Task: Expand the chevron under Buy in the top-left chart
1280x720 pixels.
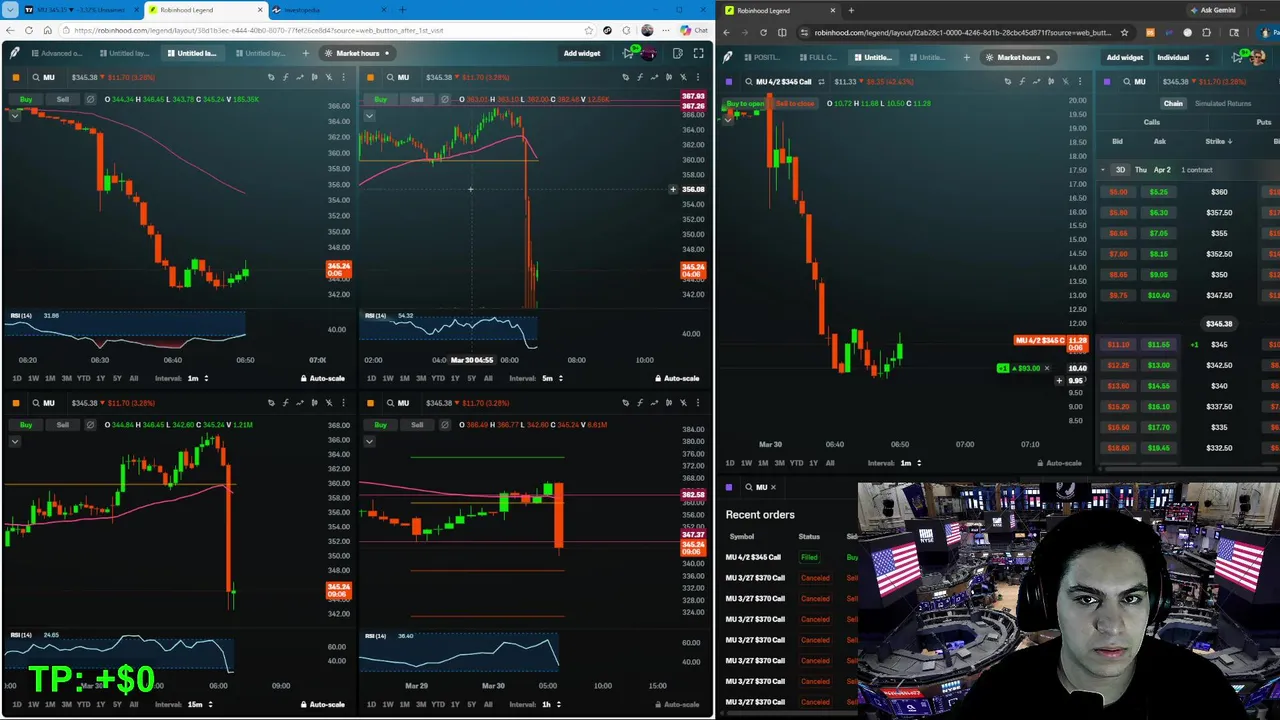Action: 15,115
